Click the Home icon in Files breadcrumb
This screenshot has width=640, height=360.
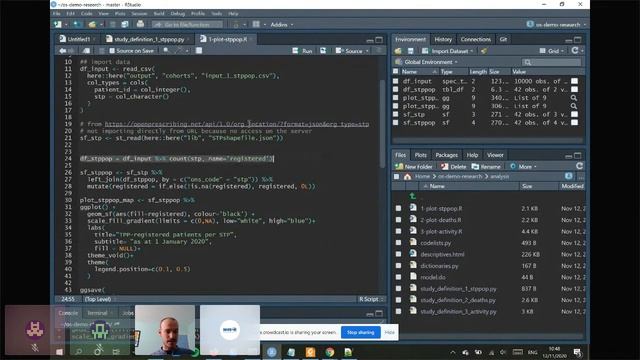407,176
